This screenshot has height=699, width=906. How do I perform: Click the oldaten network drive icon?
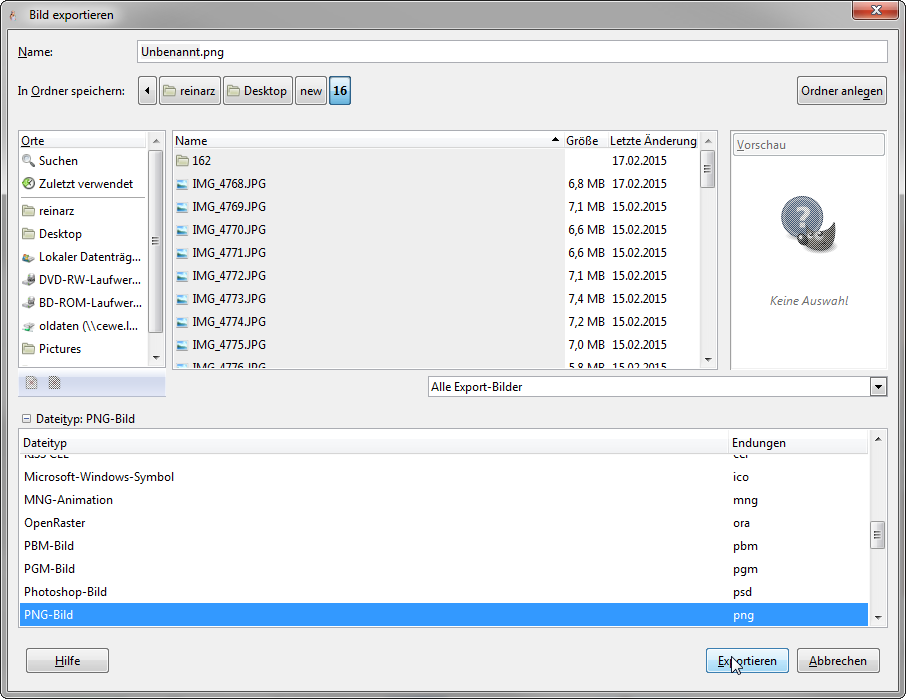click(28, 326)
